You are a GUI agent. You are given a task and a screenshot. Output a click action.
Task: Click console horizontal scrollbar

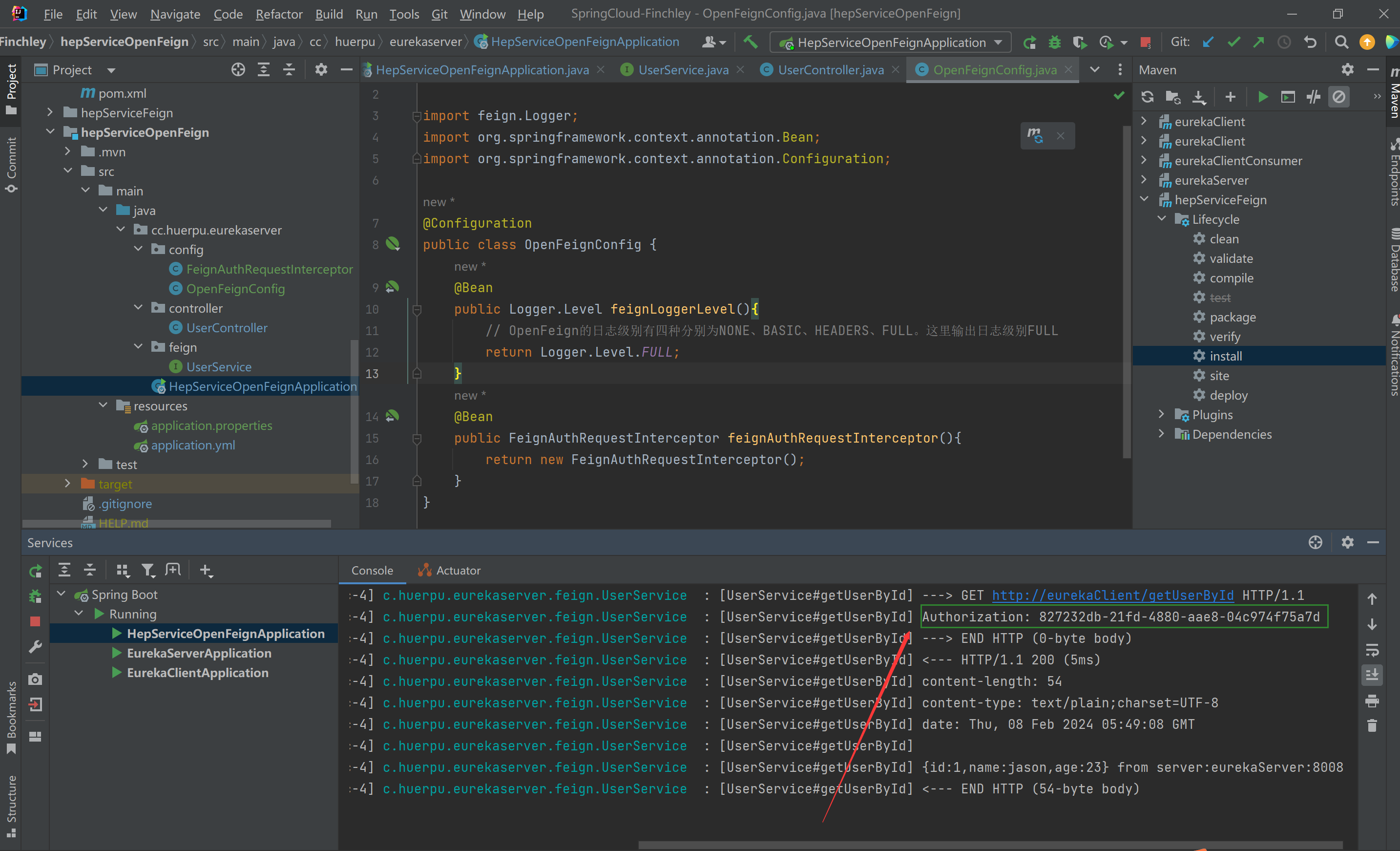click(990, 845)
